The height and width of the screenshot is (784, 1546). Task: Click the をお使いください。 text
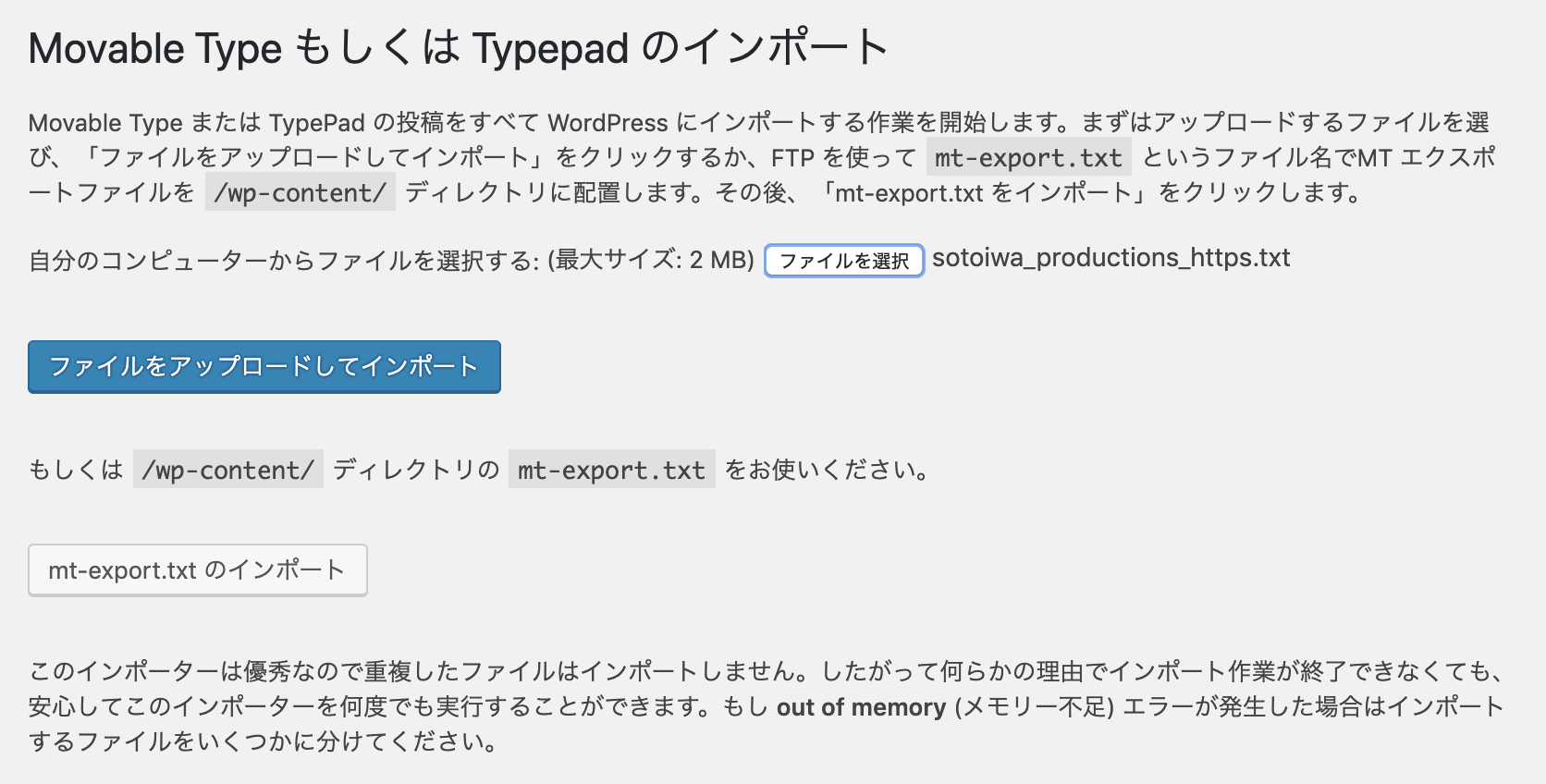coord(828,471)
